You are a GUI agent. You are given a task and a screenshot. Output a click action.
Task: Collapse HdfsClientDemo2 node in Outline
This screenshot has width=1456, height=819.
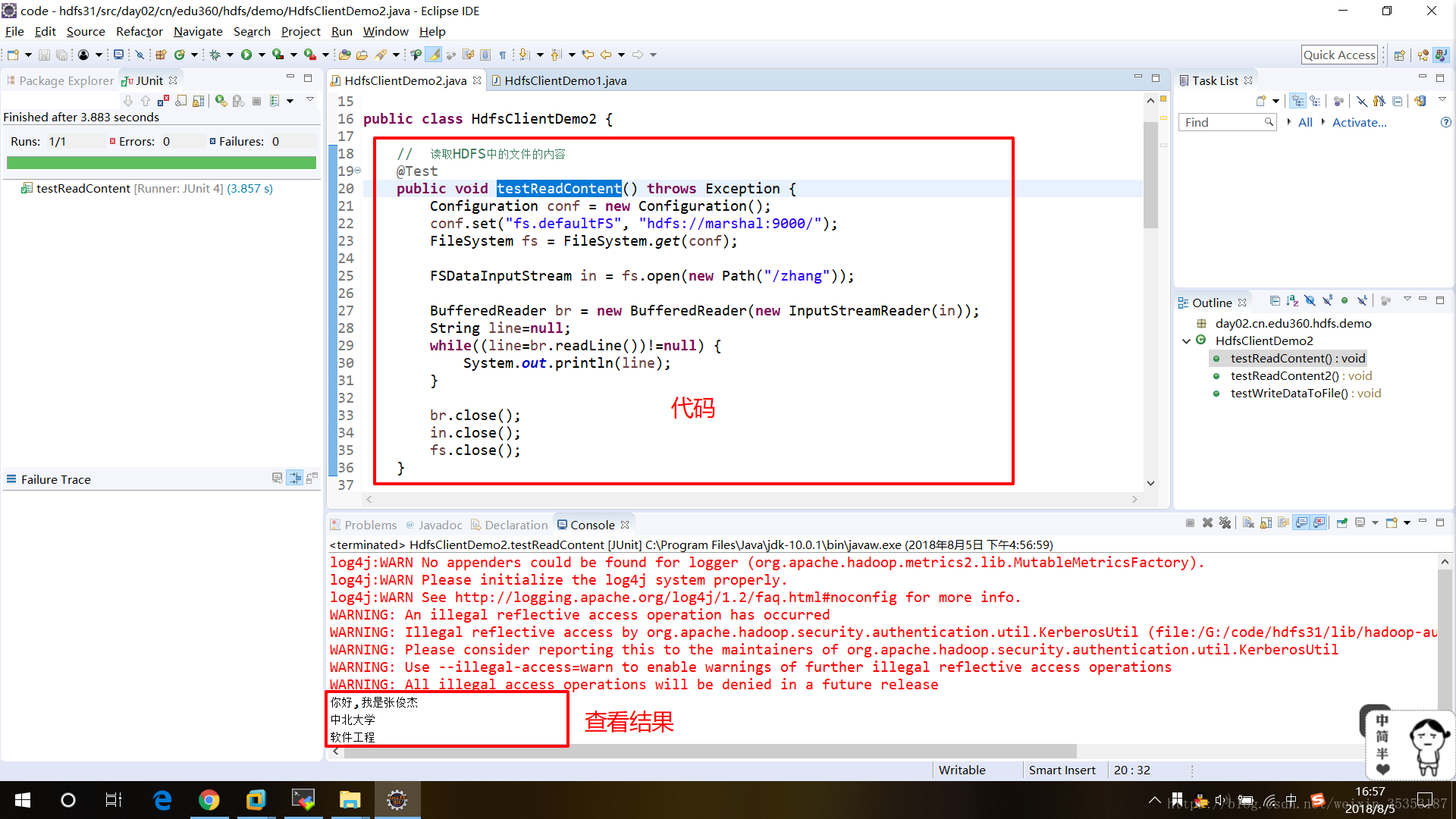pos(1186,341)
